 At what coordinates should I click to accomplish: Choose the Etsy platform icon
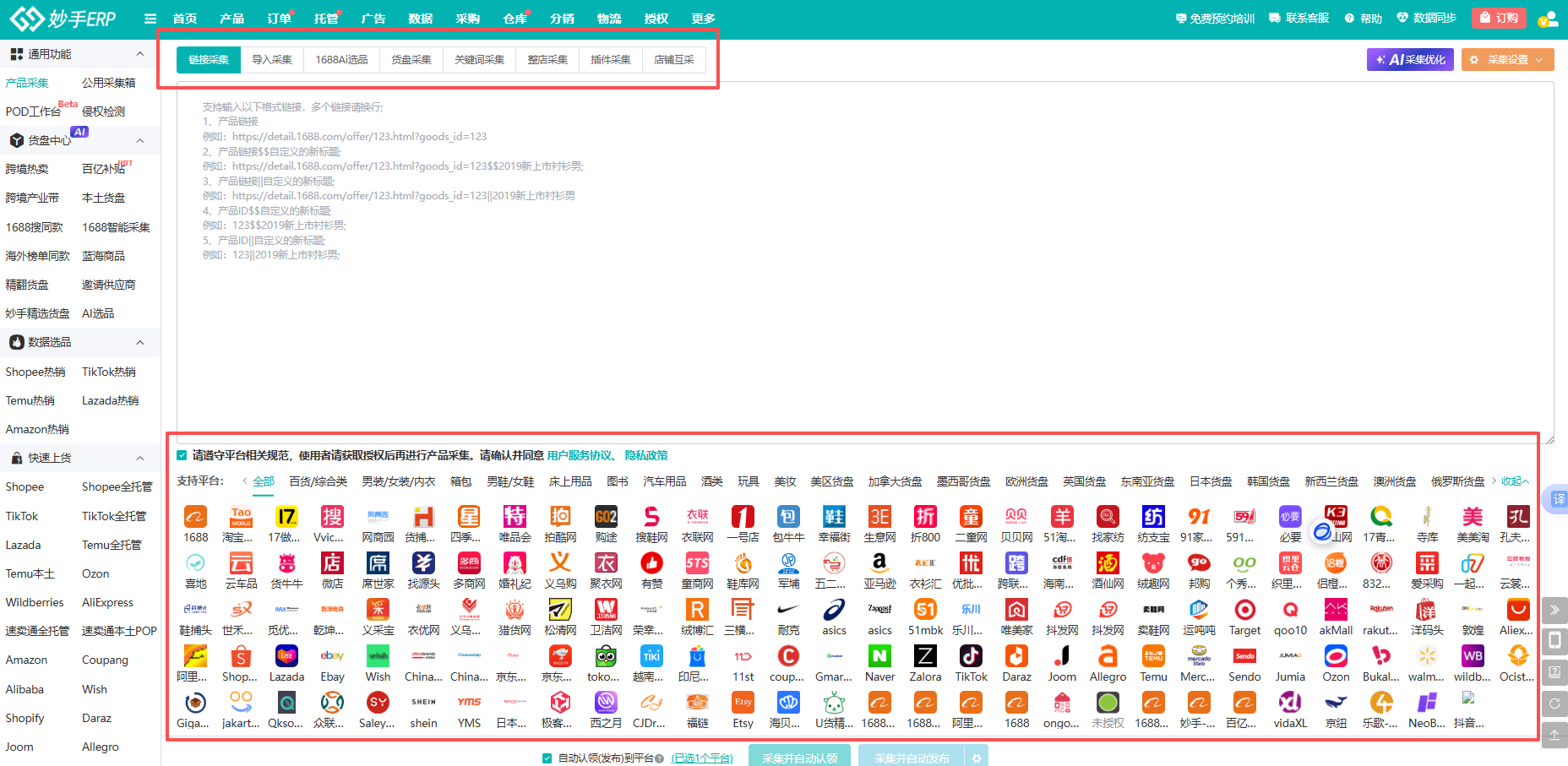point(743,704)
